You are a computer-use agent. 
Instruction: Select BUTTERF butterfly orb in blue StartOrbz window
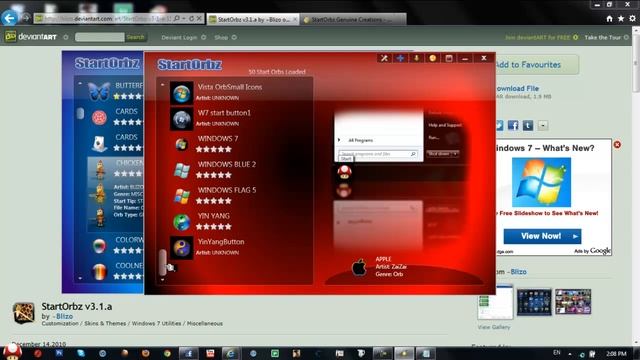pos(99,91)
